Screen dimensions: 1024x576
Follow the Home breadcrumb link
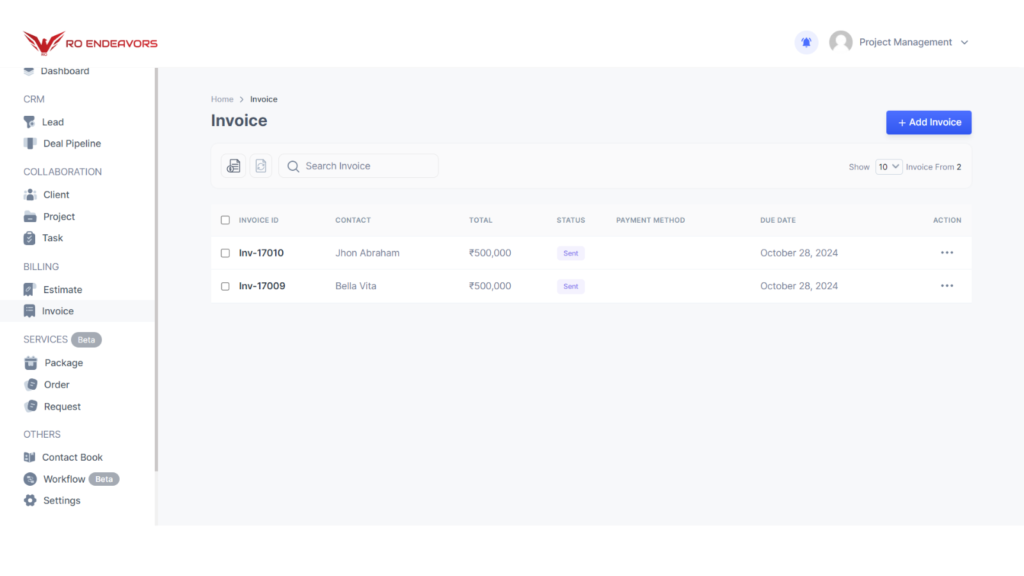[222, 99]
